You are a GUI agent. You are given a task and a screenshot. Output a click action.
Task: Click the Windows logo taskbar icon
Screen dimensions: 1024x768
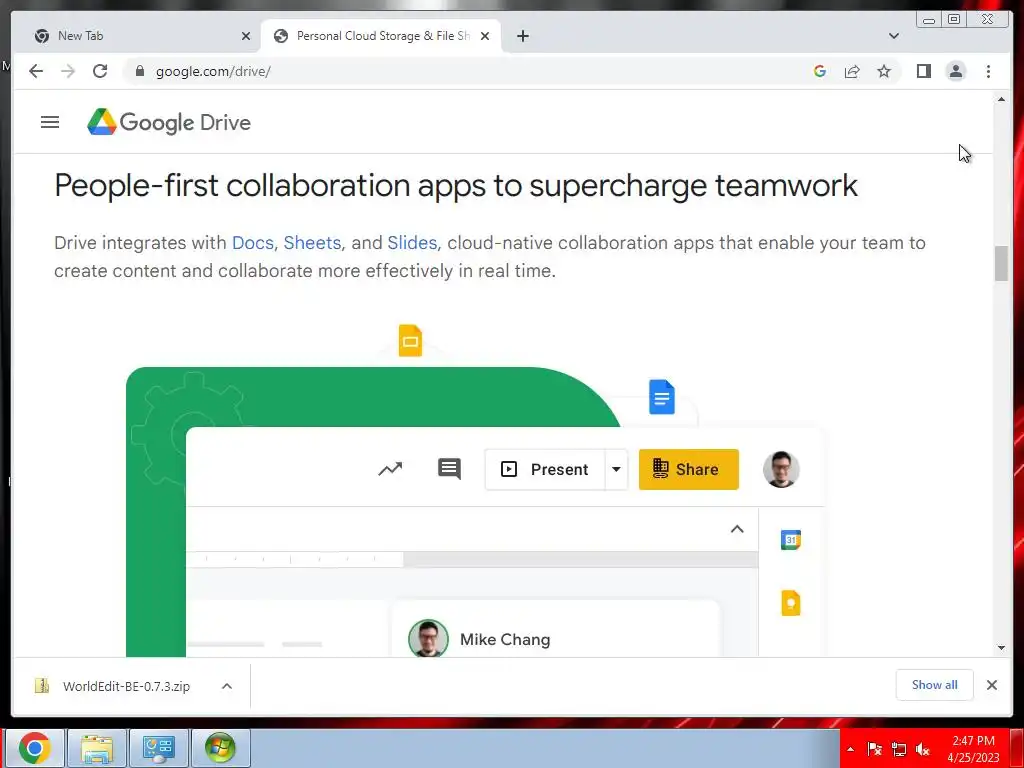[x=220, y=748]
